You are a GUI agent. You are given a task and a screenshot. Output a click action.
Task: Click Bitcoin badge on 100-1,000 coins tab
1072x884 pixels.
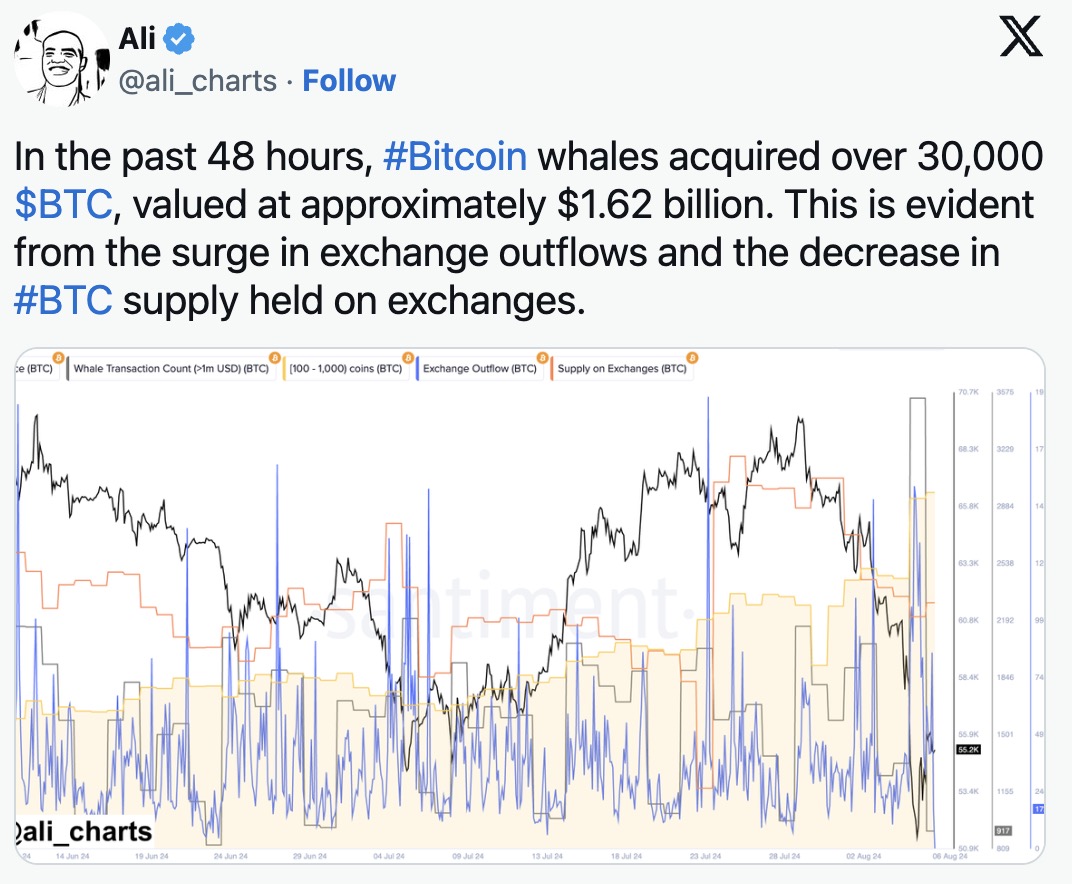[407, 358]
